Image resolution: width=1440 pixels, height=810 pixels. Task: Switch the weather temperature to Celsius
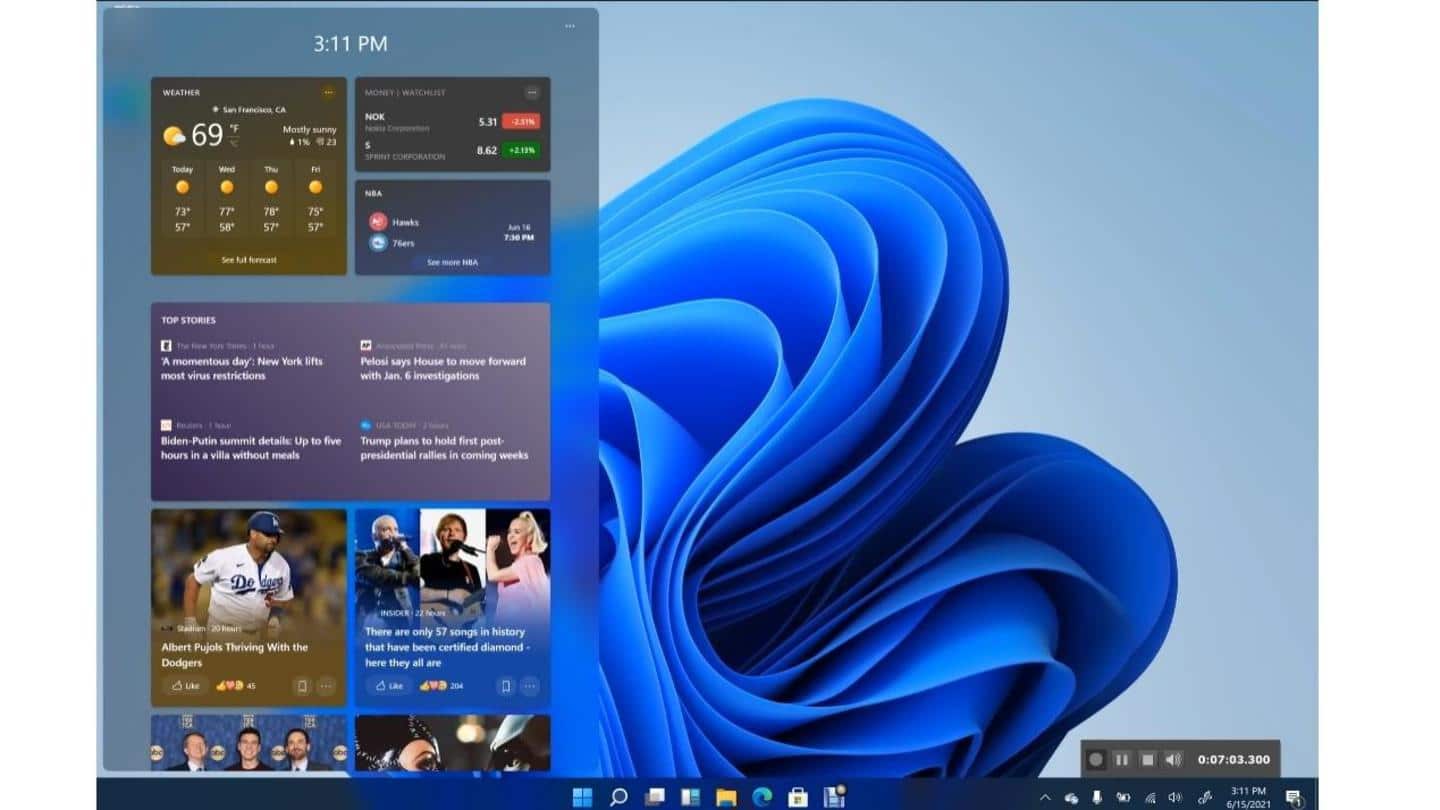click(233, 143)
